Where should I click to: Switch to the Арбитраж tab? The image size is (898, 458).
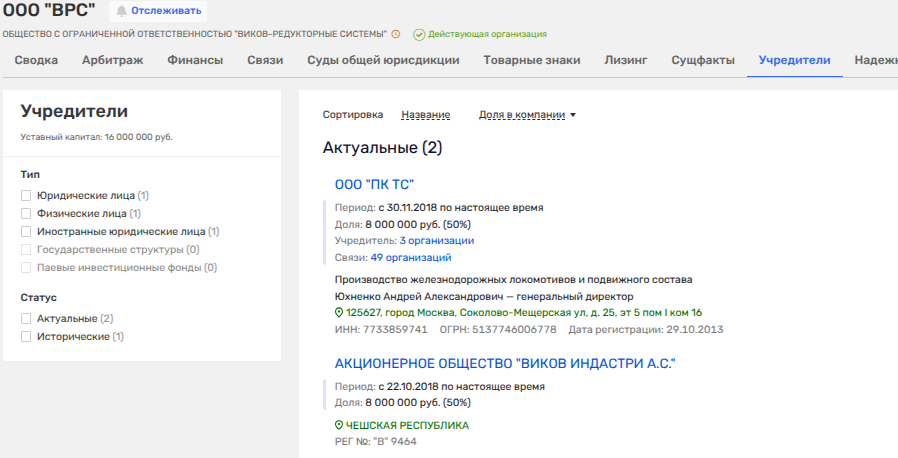[112, 60]
